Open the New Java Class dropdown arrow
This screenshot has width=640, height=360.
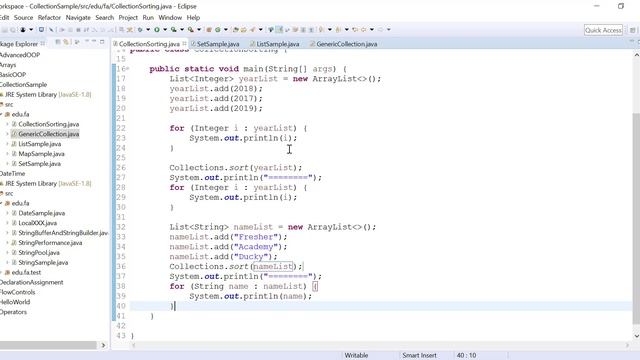point(226,29)
